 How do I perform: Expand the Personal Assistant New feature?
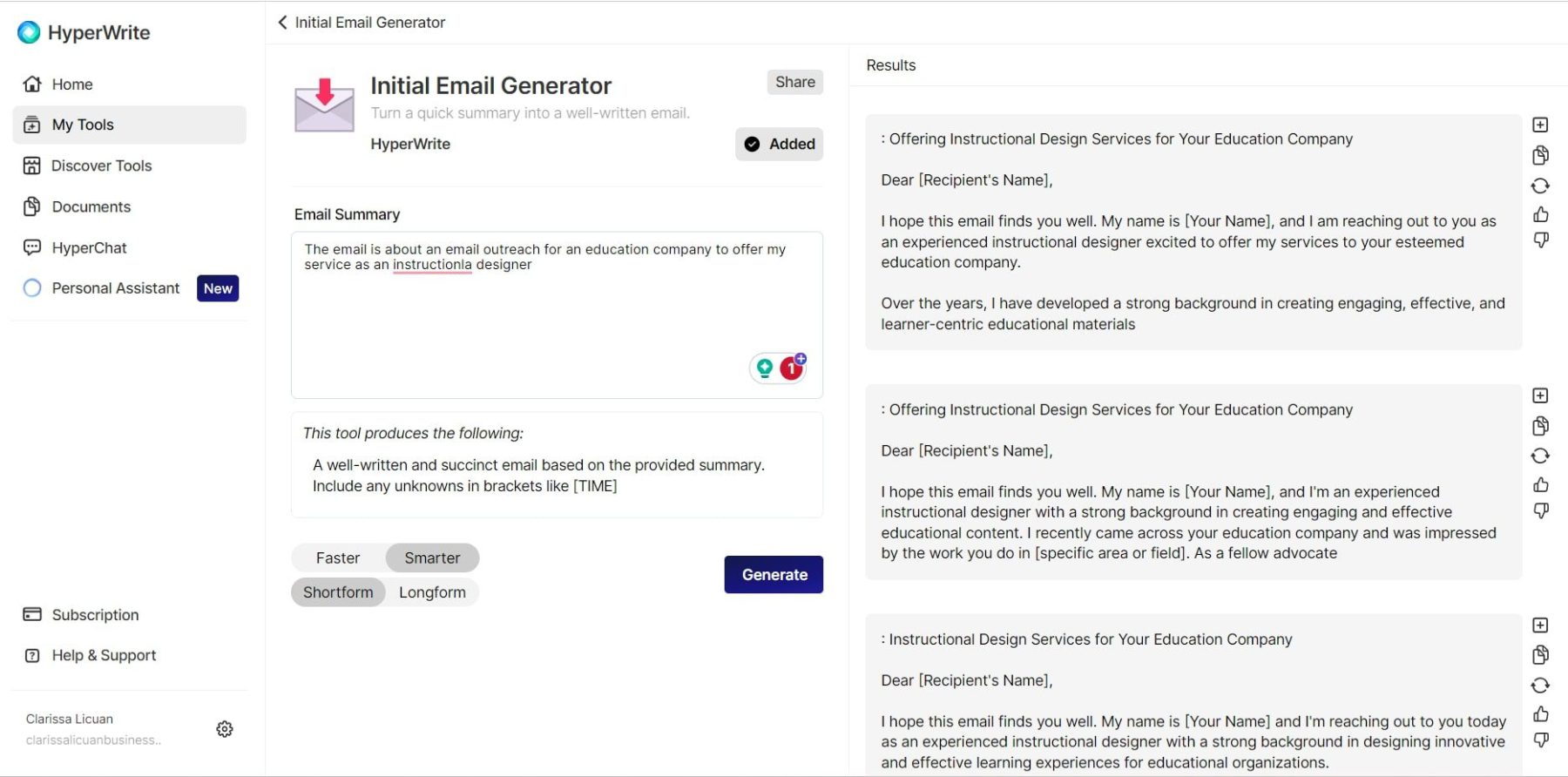[x=217, y=288]
